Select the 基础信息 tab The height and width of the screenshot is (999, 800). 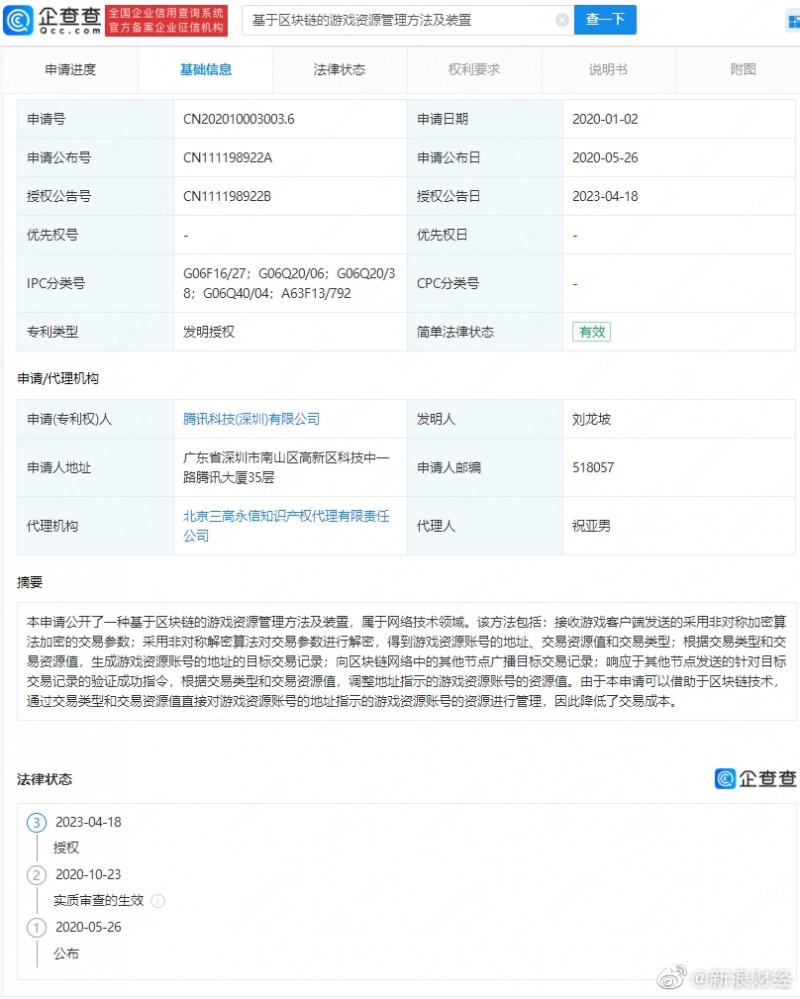(205, 70)
